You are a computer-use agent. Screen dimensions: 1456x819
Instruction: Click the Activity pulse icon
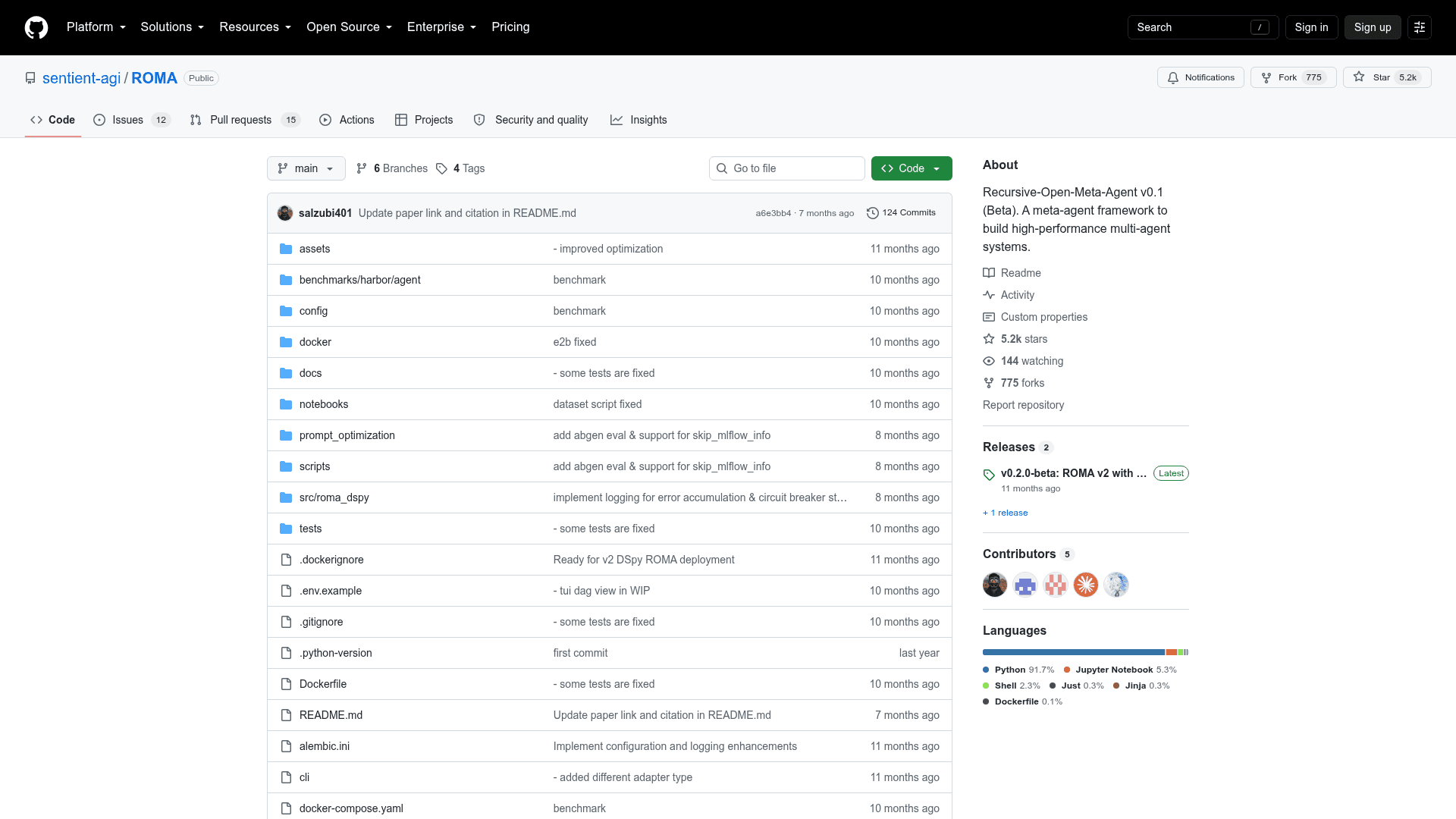coord(989,295)
